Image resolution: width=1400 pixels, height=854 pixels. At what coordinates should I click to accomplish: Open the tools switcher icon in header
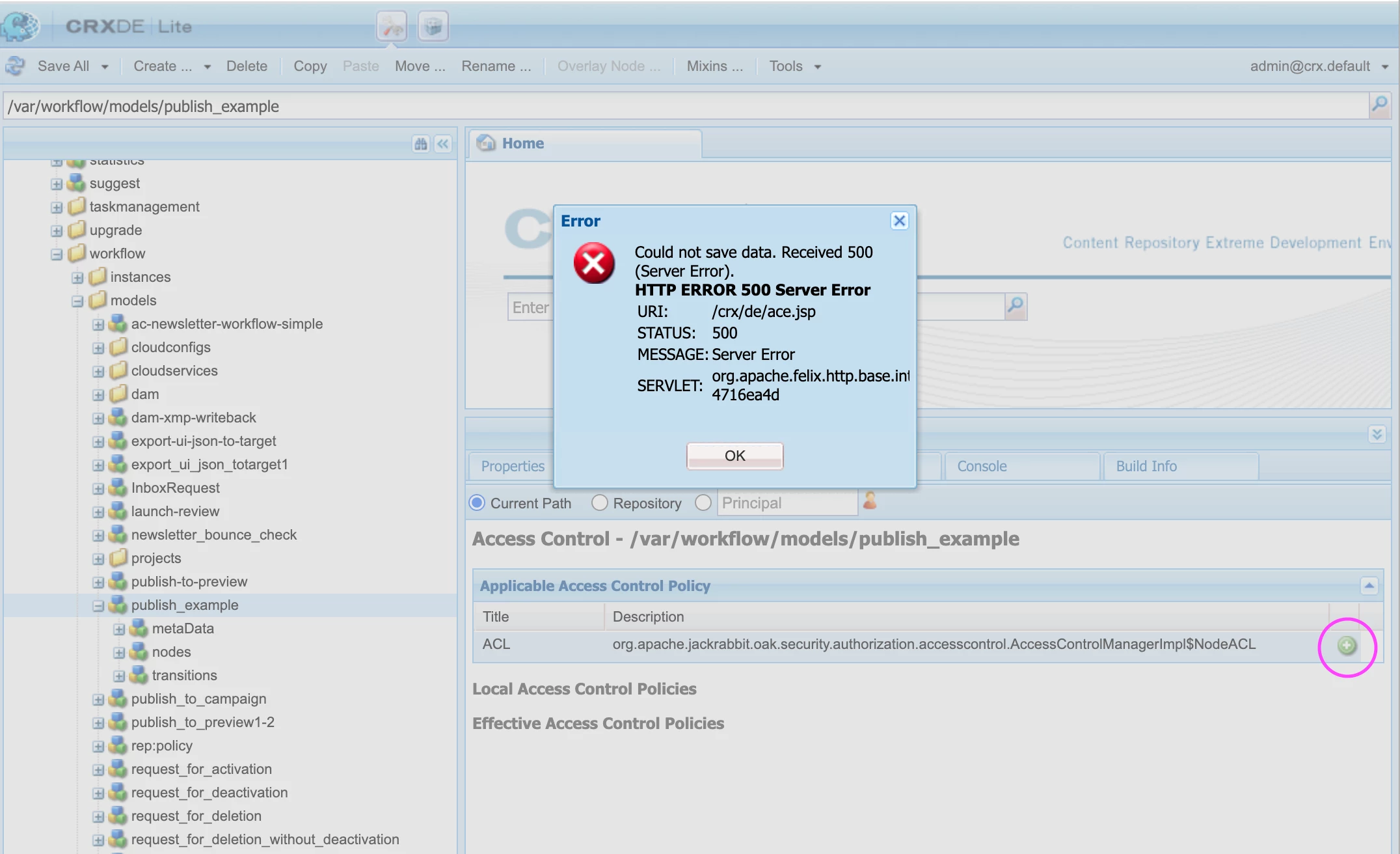click(392, 27)
